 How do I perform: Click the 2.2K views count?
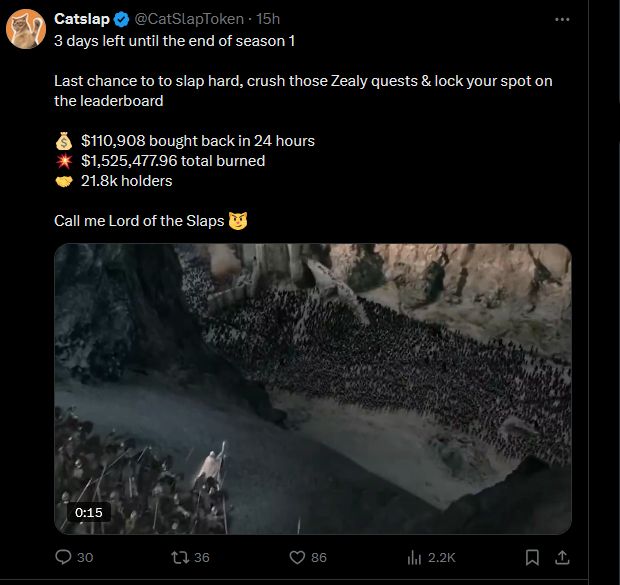click(443, 557)
